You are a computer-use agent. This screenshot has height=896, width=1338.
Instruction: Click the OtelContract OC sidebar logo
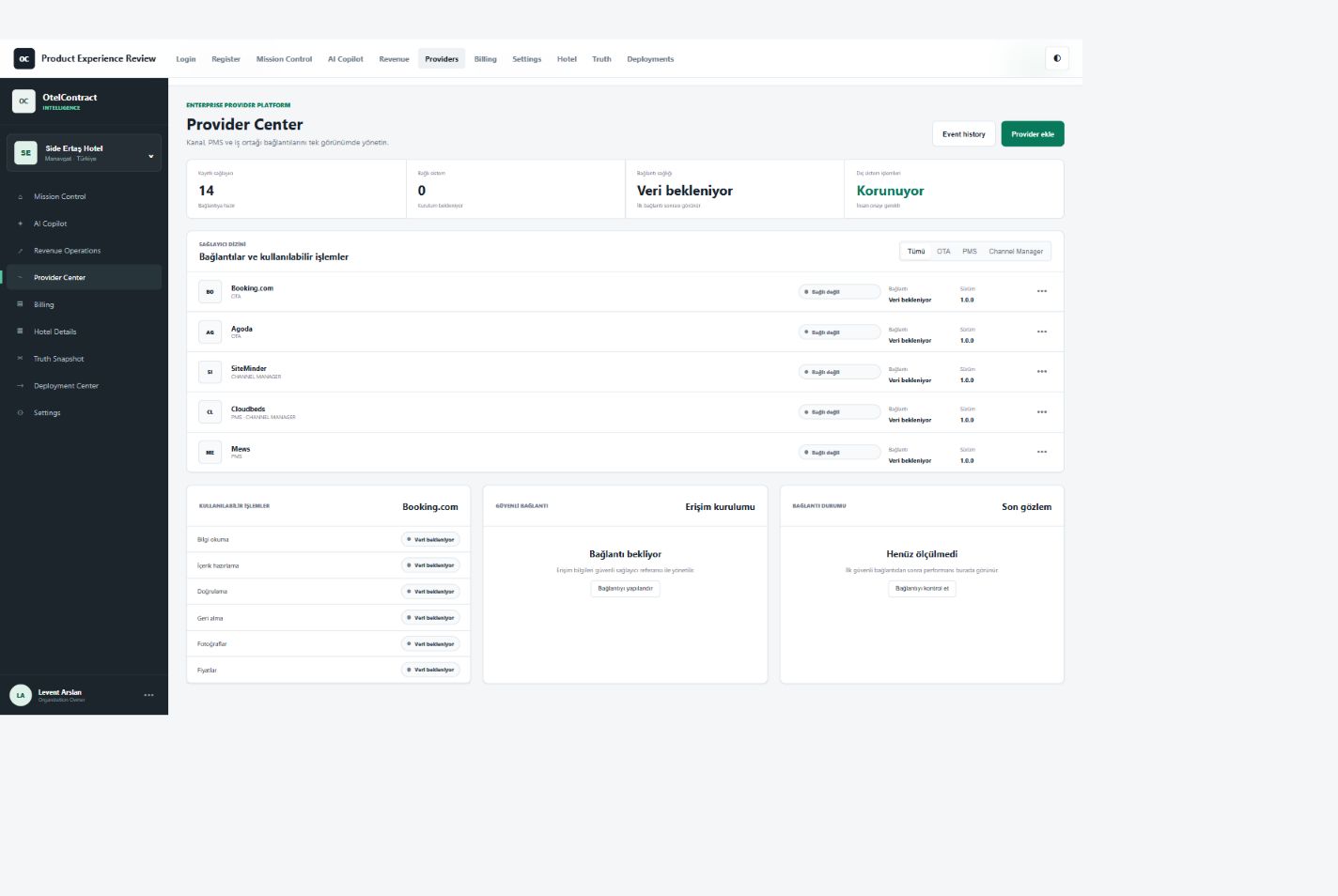pyautogui.click(x=23, y=101)
